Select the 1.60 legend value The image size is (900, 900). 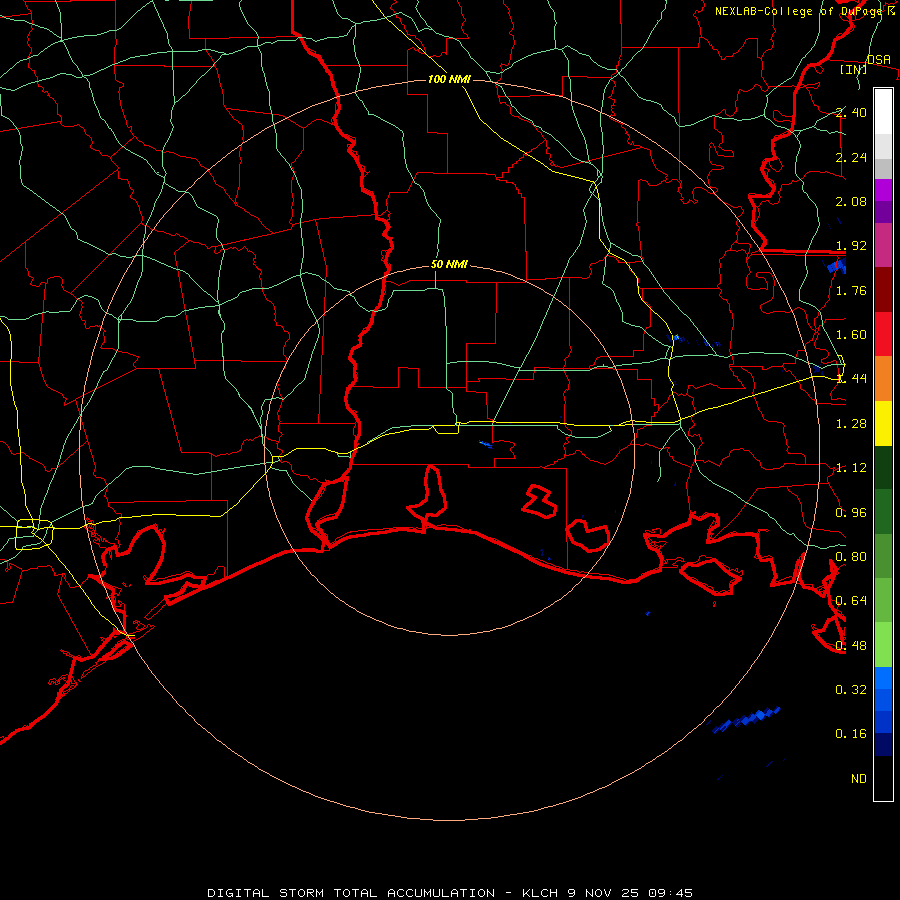(851, 335)
